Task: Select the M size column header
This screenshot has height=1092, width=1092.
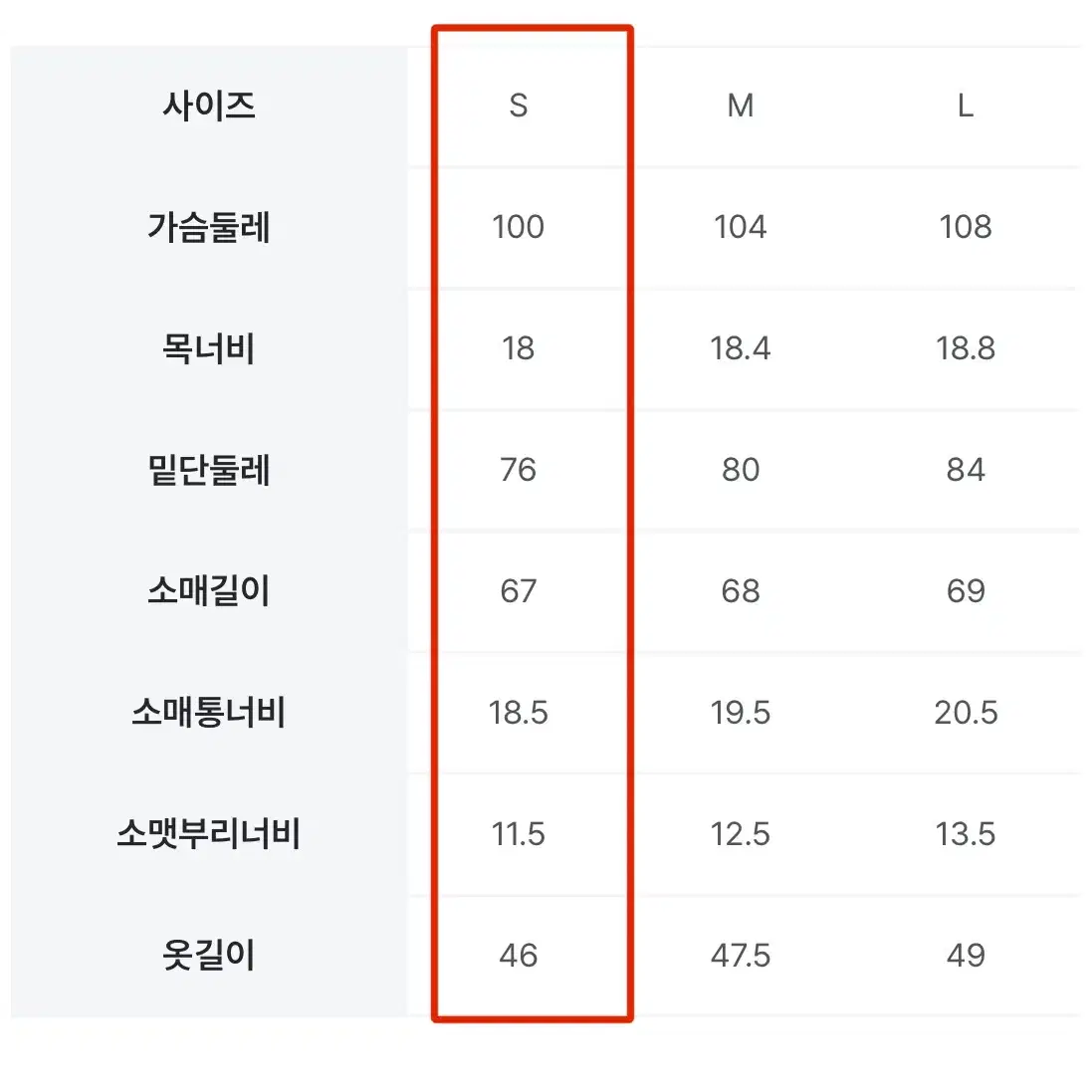Action: click(x=741, y=106)
